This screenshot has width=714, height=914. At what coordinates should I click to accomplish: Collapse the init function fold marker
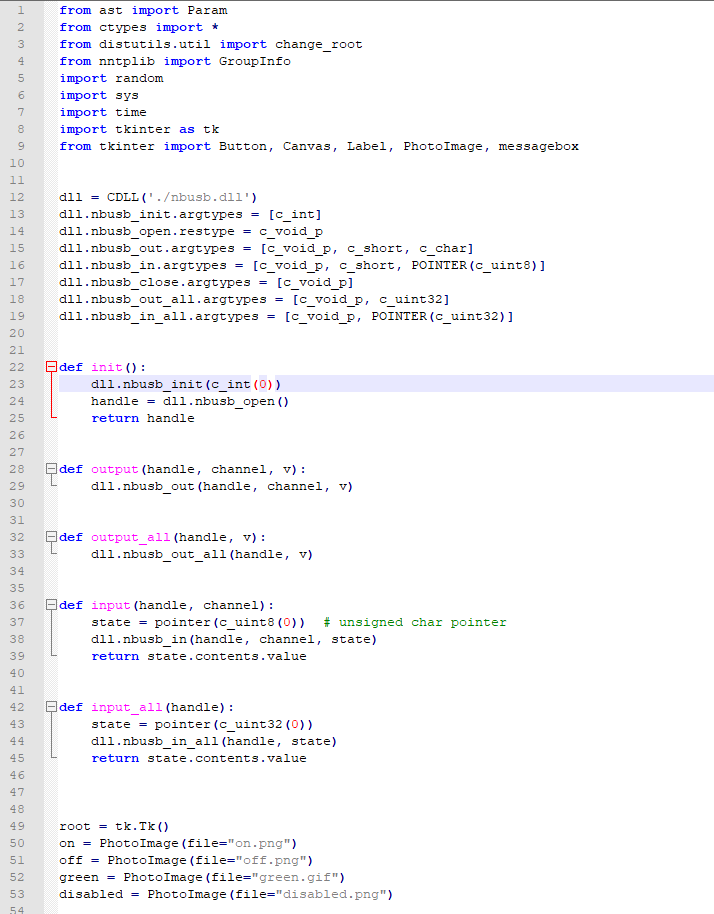pos(51,367)
